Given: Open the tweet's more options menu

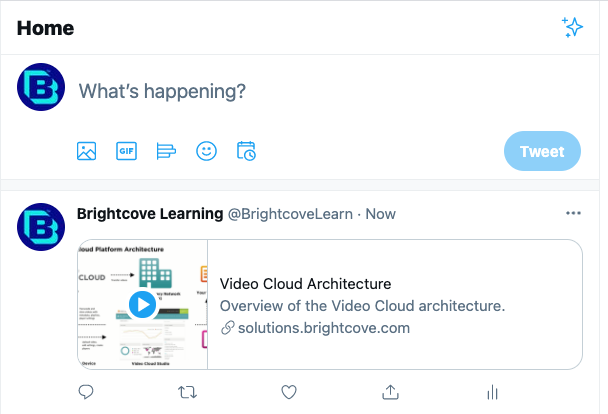Looking at the screenshot, I should (x=573, y=213).
